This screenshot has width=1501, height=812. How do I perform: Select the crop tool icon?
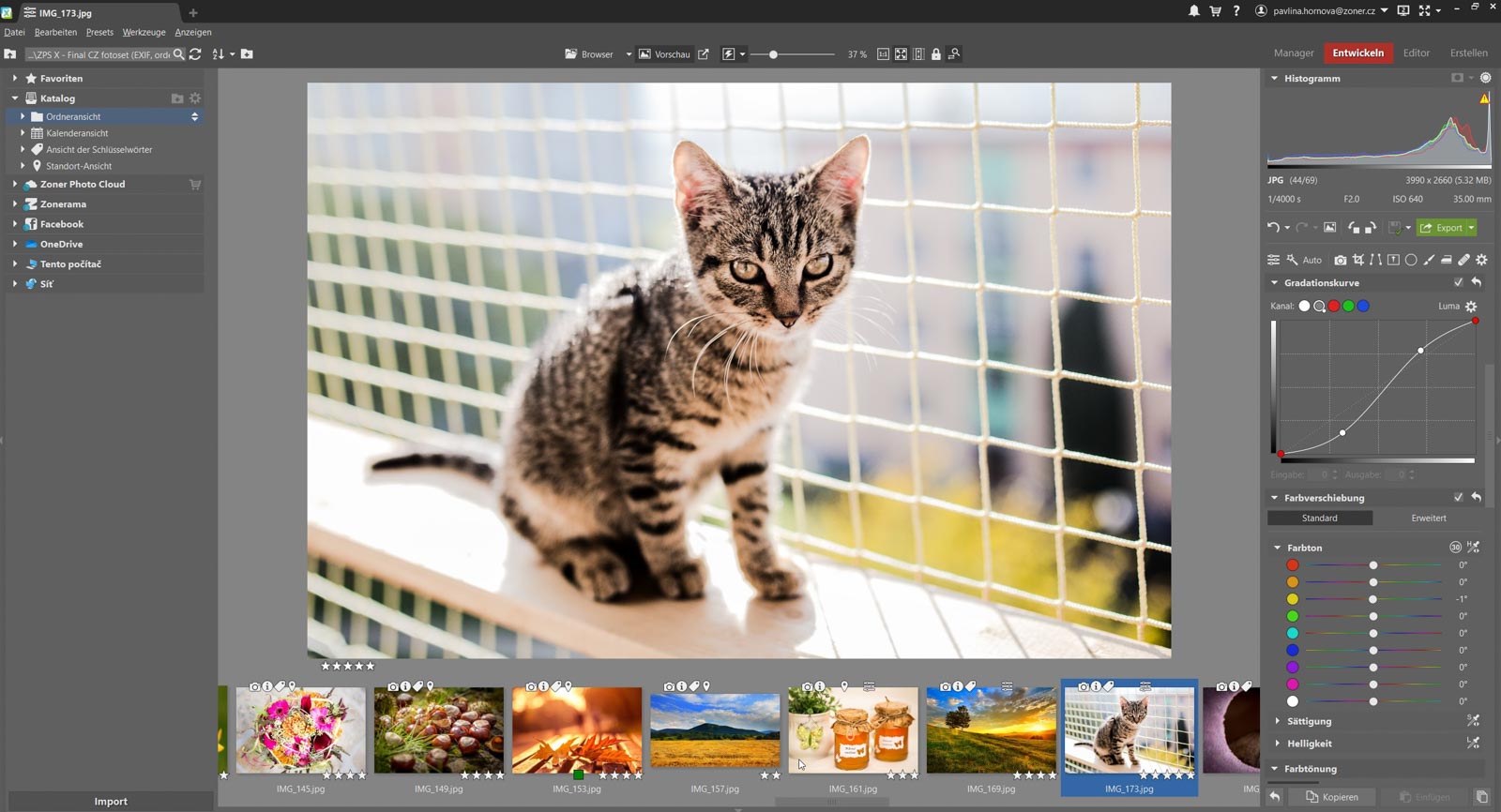[x=1357, y=260]
